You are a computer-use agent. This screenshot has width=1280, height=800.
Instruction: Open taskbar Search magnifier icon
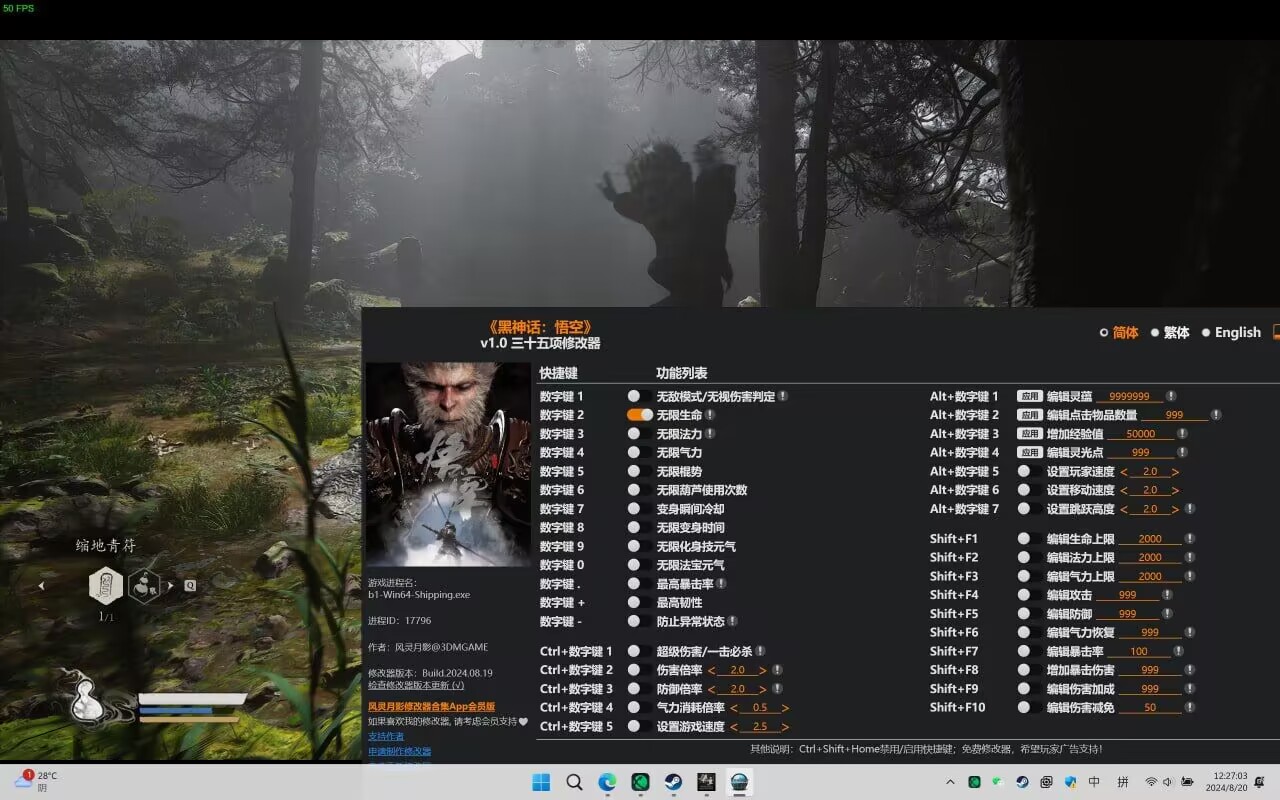click(x=574, y=782)
